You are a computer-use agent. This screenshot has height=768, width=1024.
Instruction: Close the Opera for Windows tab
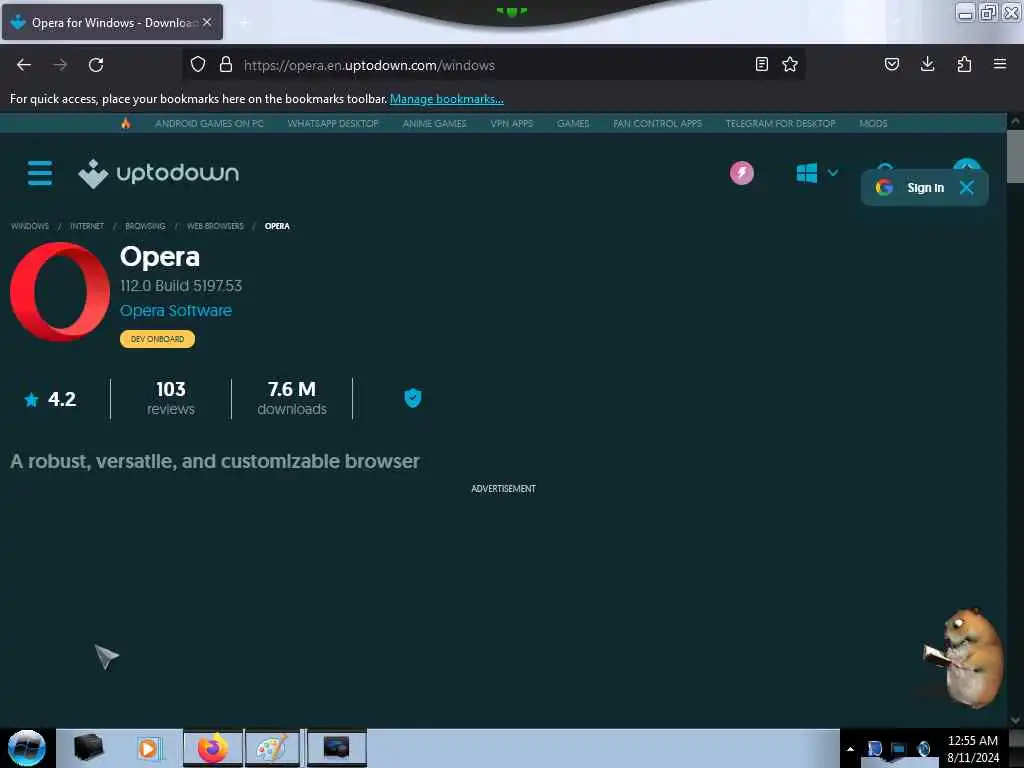click(x=207, y=22)
